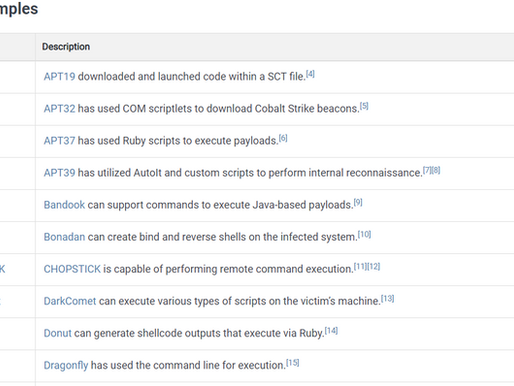Open the Donut link
The image size is (514, 386).
tap(58, 333)
